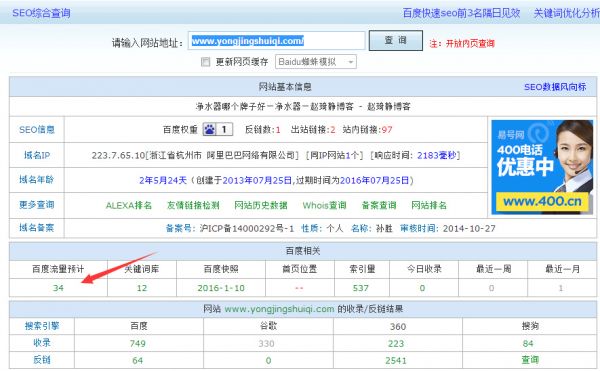Open the SEO综合查询 header link
The height and width of the screenshot is (371, 600).
[41, 13]
